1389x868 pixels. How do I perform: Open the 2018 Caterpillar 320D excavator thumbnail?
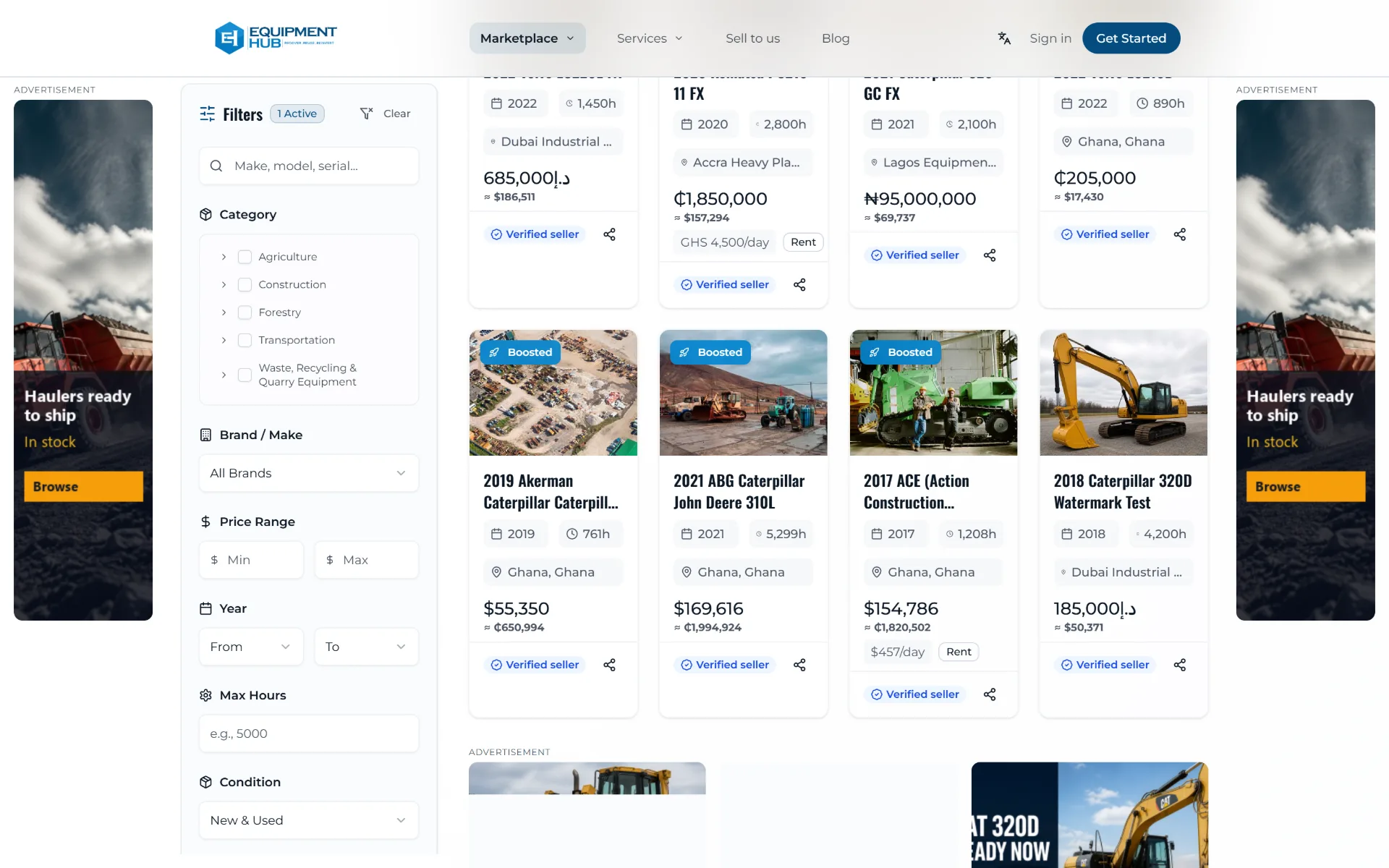pyautogui.click(x=1123, y=393)
